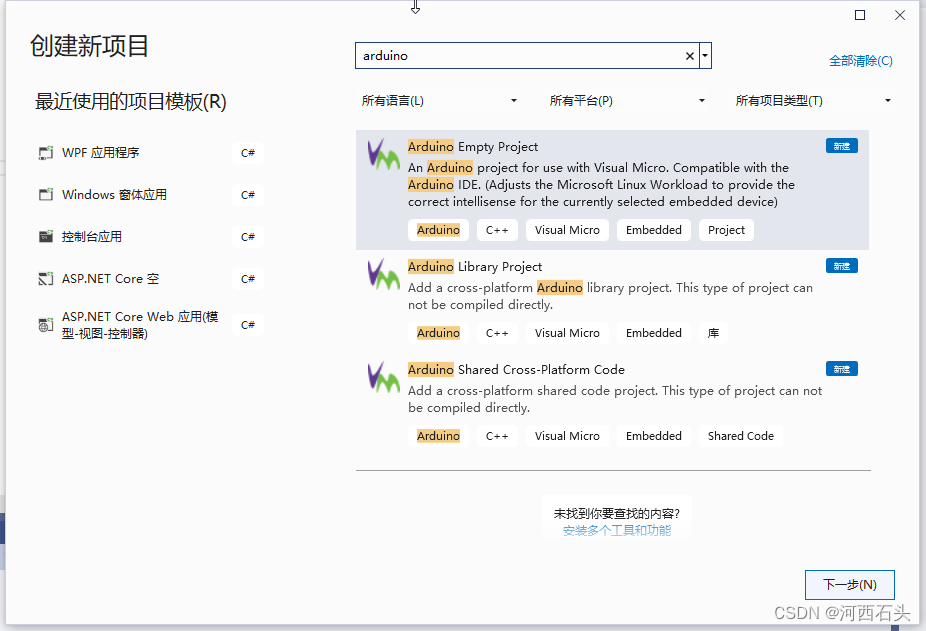Click the Windows 窗体应用 template icon
Image resolution: width=926 pixels, height=631 pixels.
point(46,194)
